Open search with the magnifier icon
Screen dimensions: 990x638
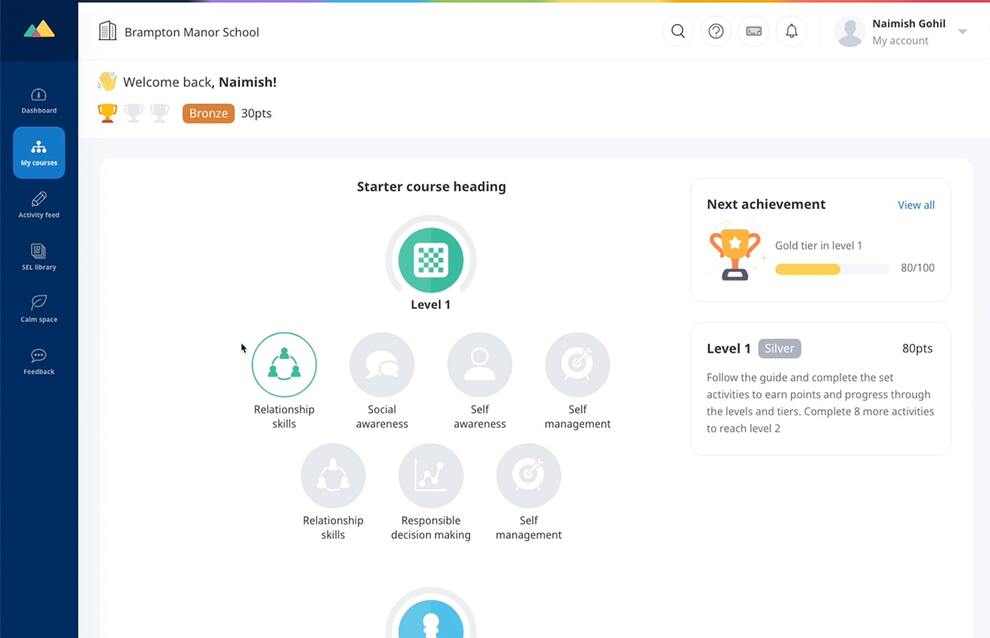pyautogui.click(x=678, y=31)
